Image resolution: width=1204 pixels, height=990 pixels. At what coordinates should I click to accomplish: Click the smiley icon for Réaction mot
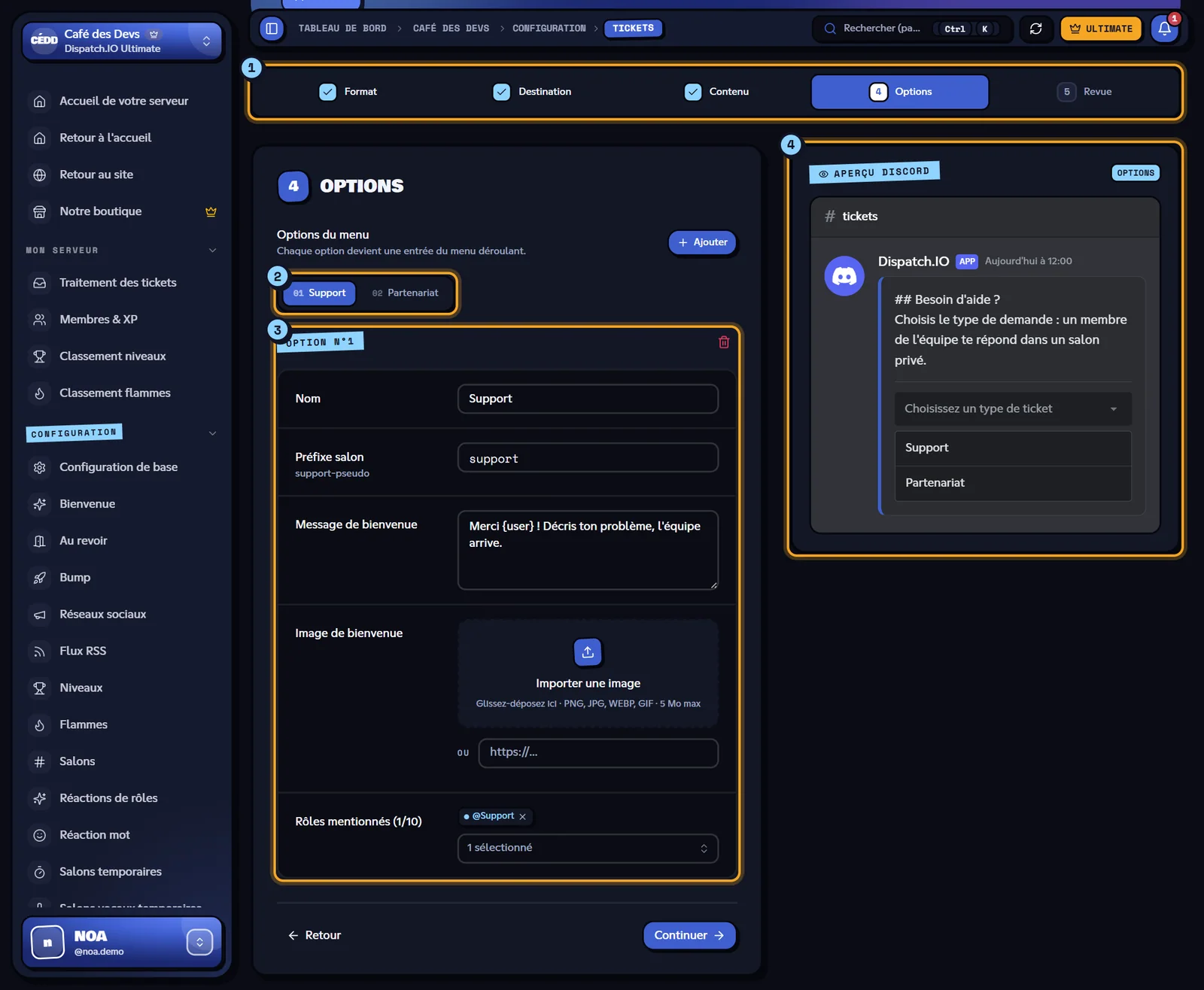(40, 835)
